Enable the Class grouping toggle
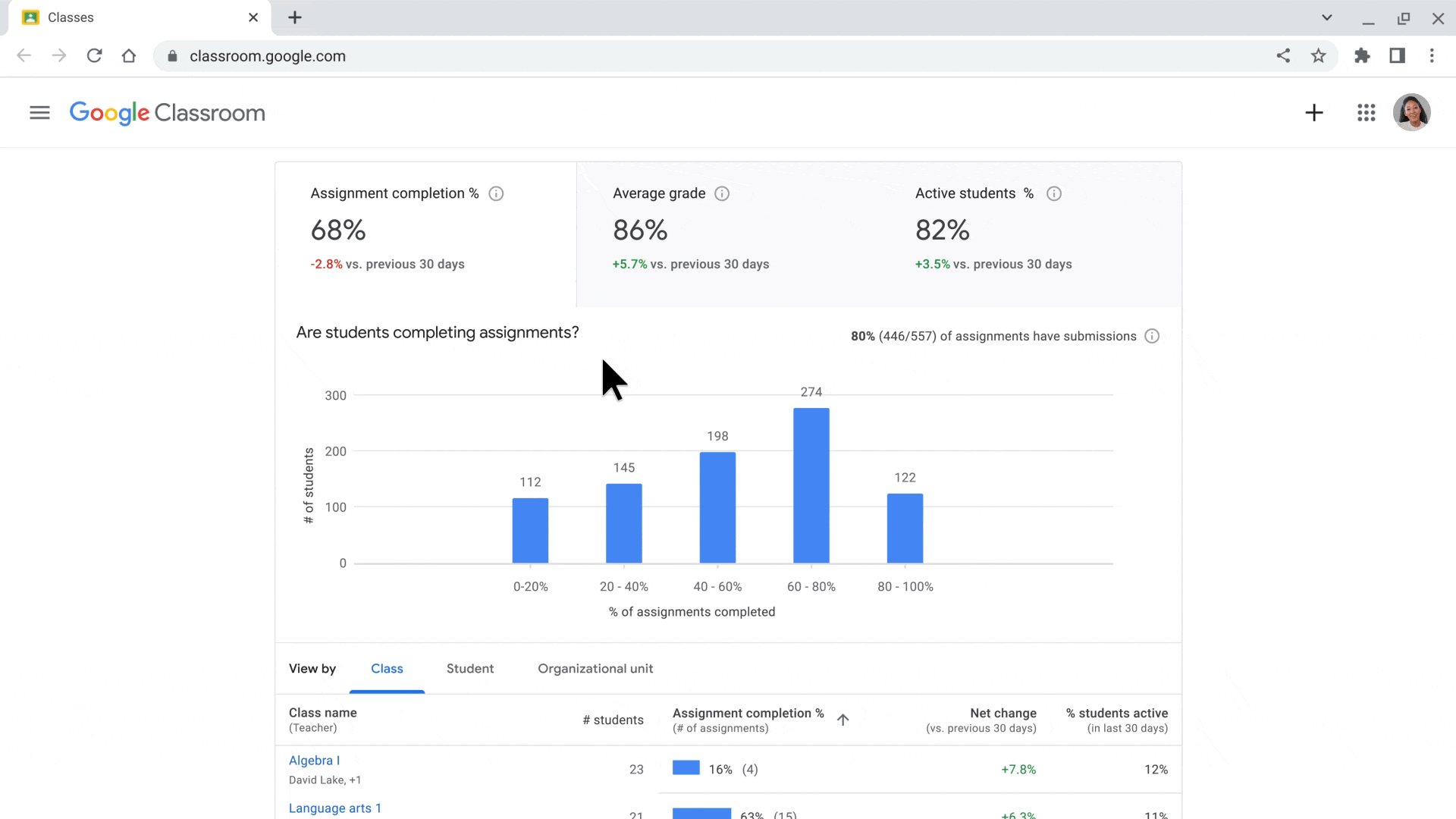The image size is (1456, 819). [x=387, y=668]
